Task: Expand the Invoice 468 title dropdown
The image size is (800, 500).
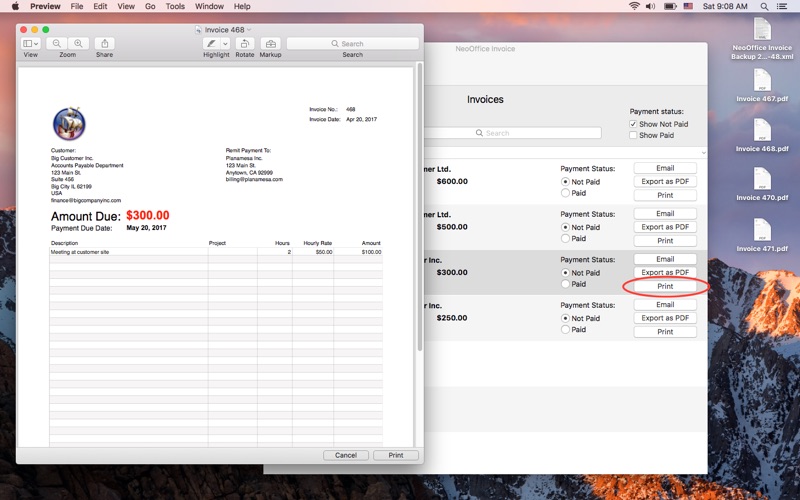Action: click(x=249, y=30)
